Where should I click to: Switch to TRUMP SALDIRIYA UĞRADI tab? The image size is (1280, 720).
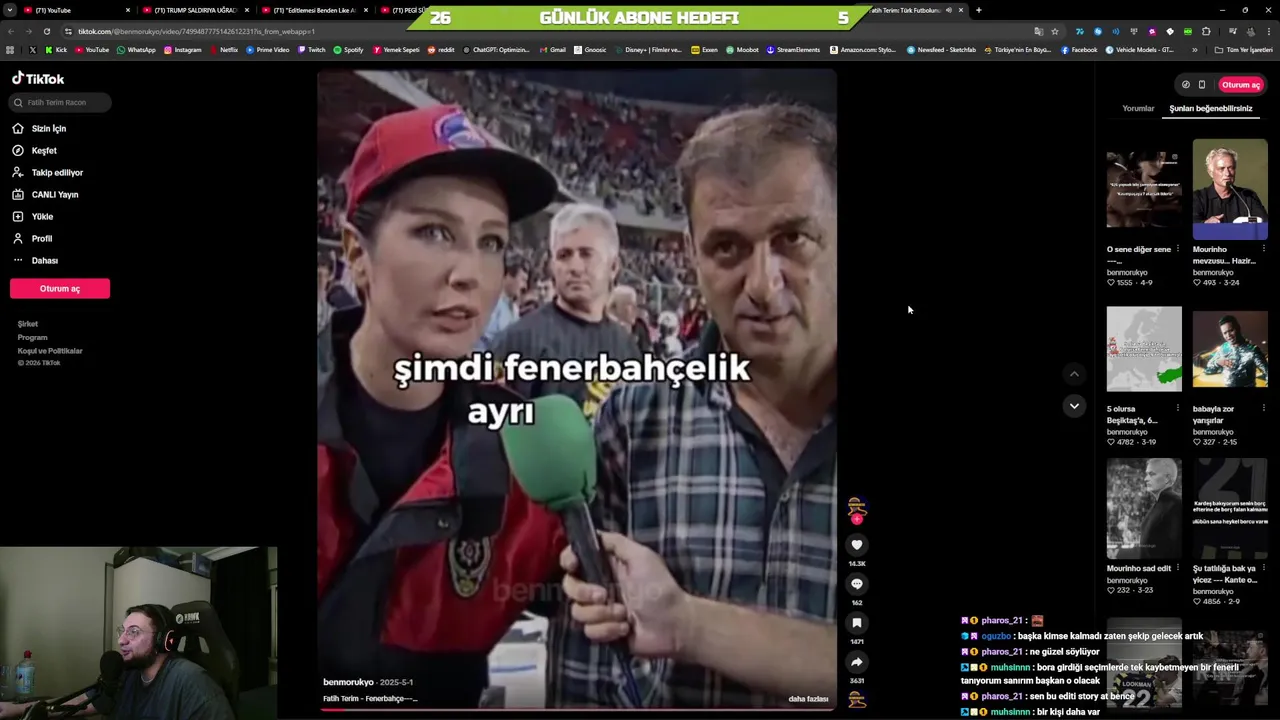pyautogui.click(x=195, y=10)
